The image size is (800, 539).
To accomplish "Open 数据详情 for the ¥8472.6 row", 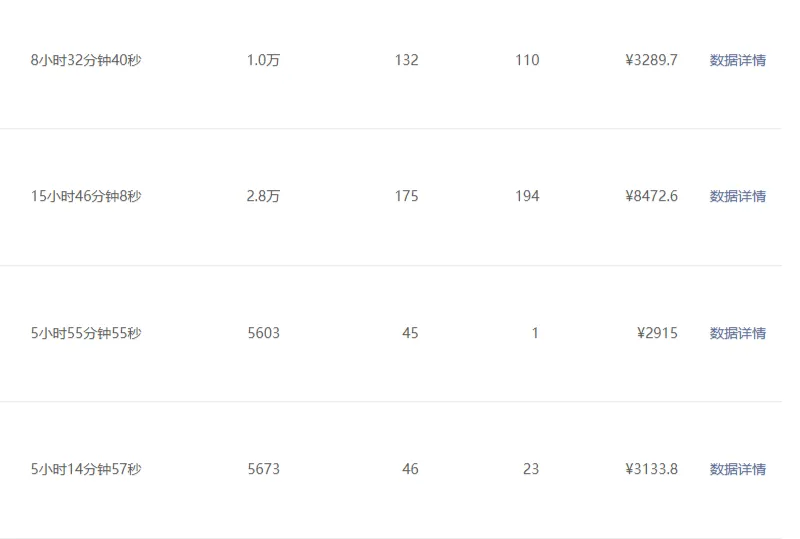I will point(737,196).
